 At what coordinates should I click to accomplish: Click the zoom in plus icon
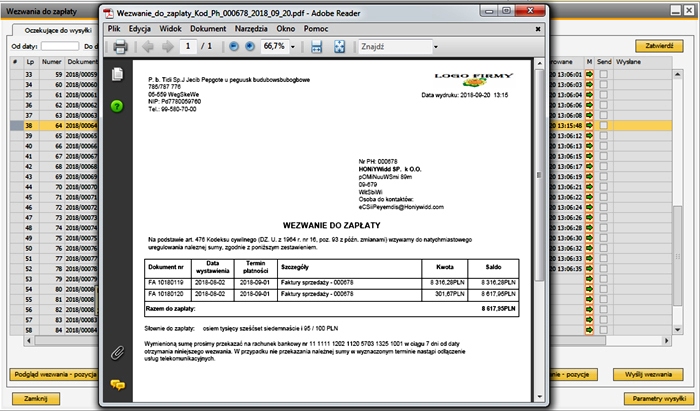(x=250, y=46)
